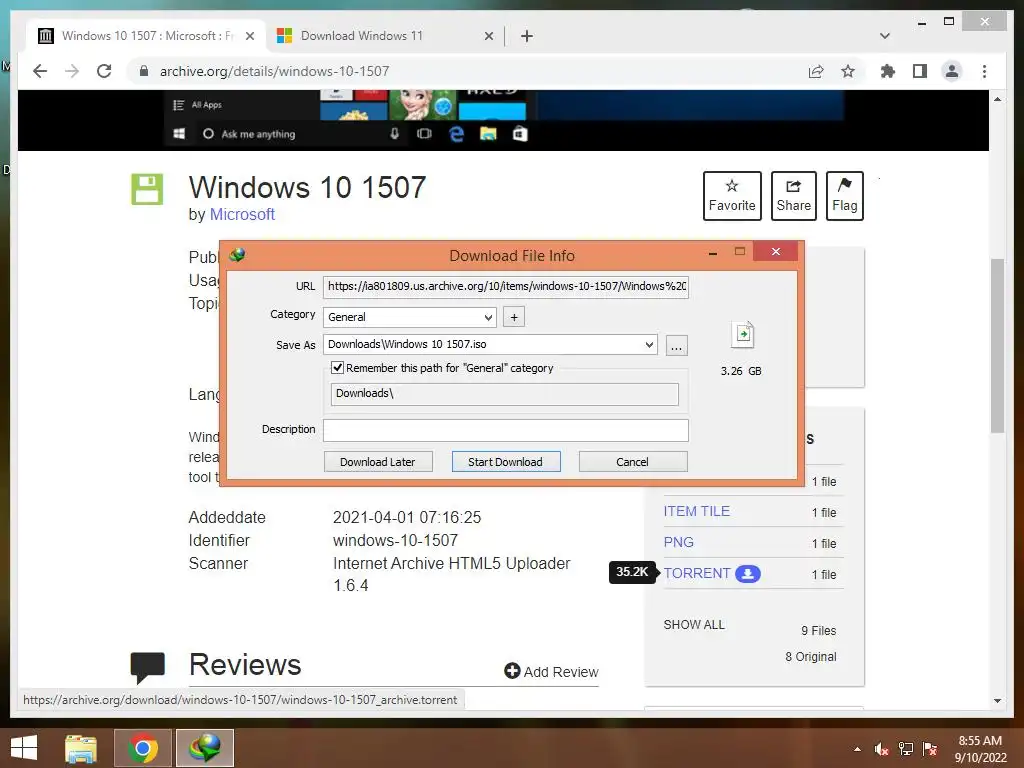The image size is (1024, 768).
Task: Expand the Save As path dropdown
Action: point(649,345)
